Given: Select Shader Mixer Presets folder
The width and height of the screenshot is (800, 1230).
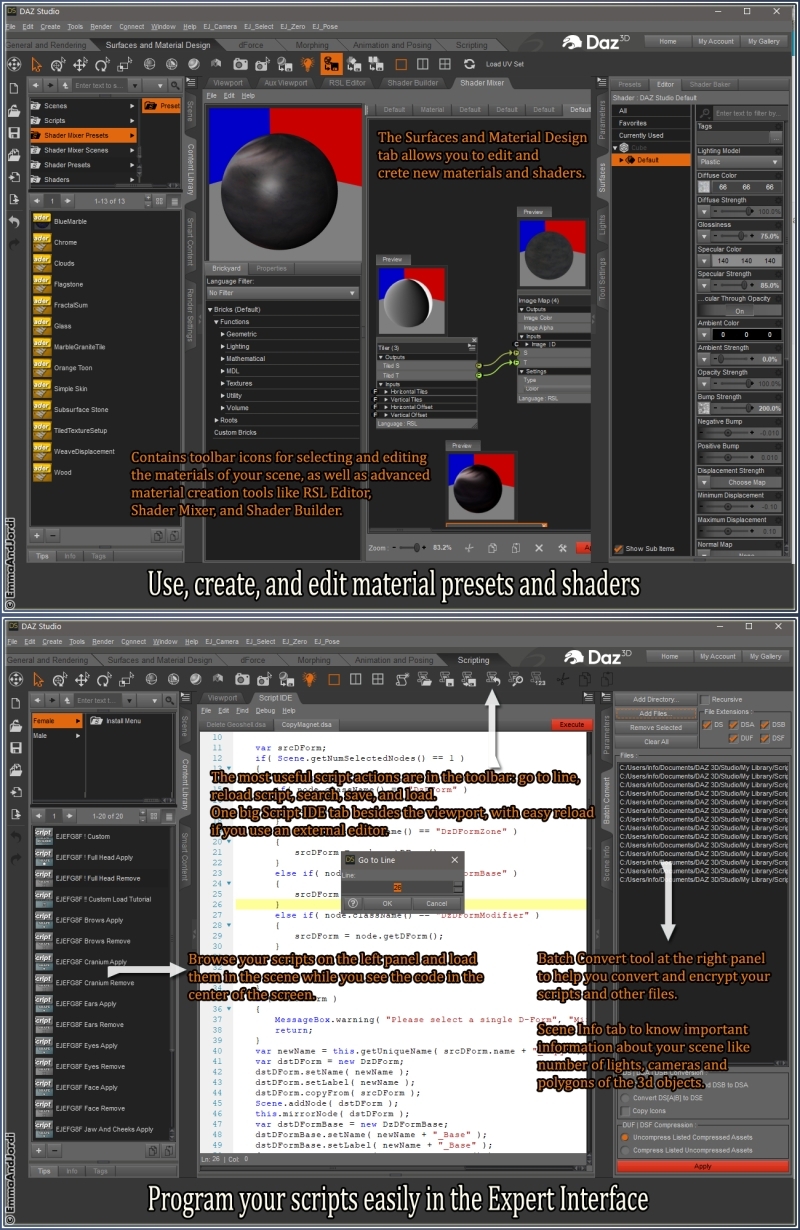Looking at the screenshot, I should pos(83,135).
